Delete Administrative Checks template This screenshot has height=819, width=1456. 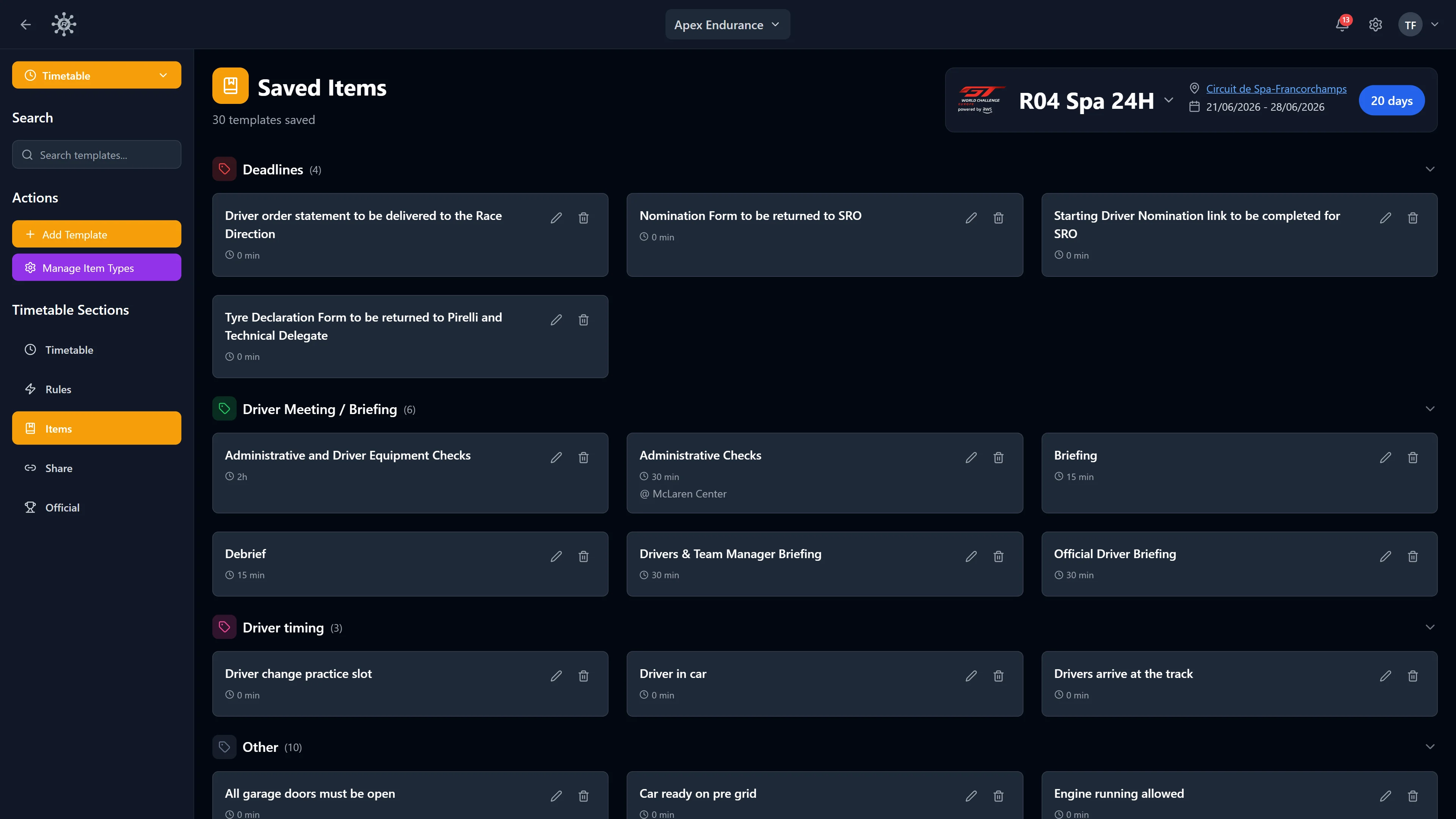999,457
